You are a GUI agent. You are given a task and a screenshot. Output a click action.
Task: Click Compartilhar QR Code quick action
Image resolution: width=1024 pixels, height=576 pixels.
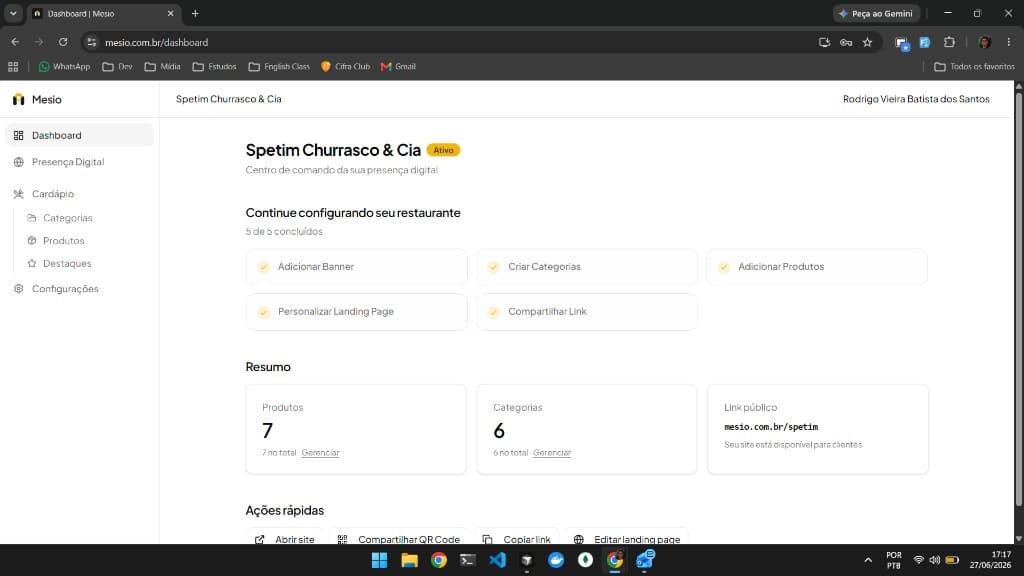coord(398,539)
